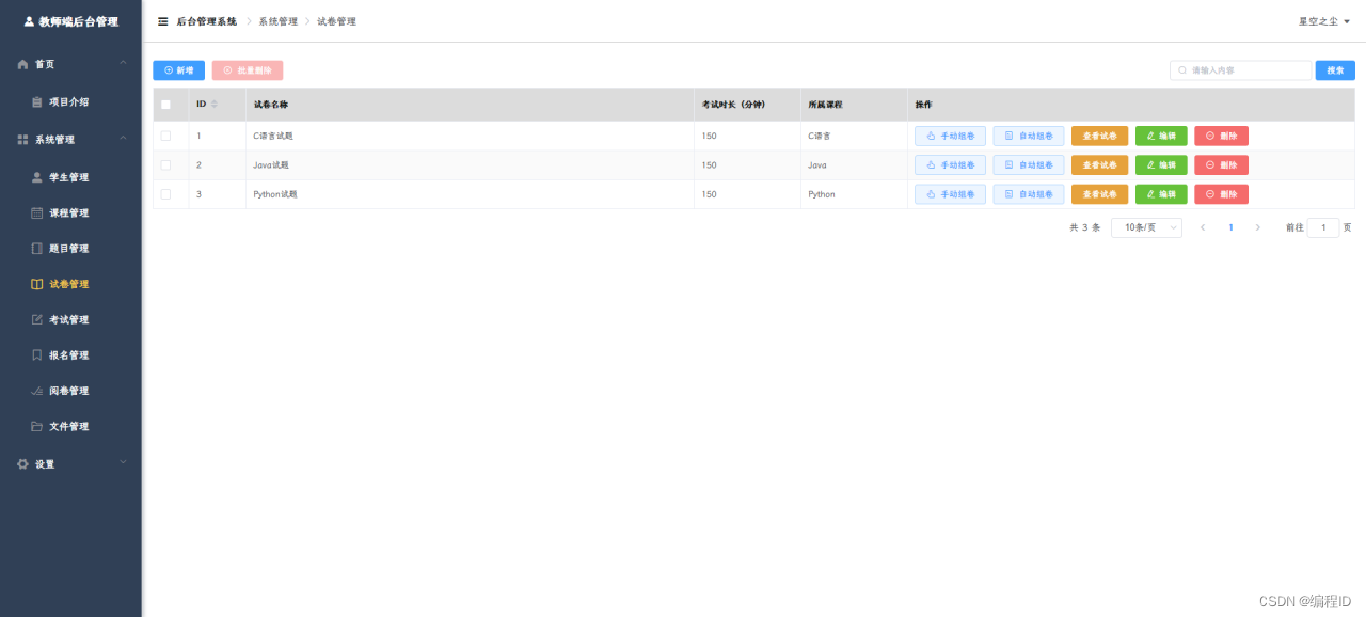Click 删除 for C语言试题
1366x617 pixels.
click(1221, 136)
